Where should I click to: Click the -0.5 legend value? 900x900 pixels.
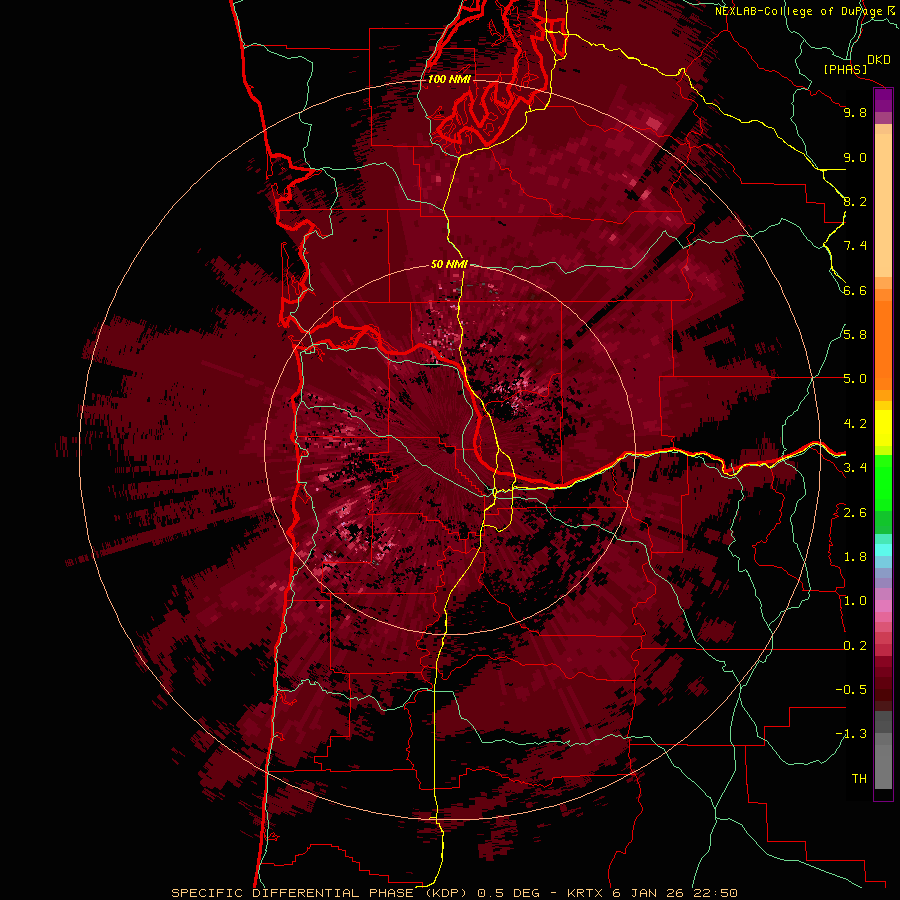[851, 690]
